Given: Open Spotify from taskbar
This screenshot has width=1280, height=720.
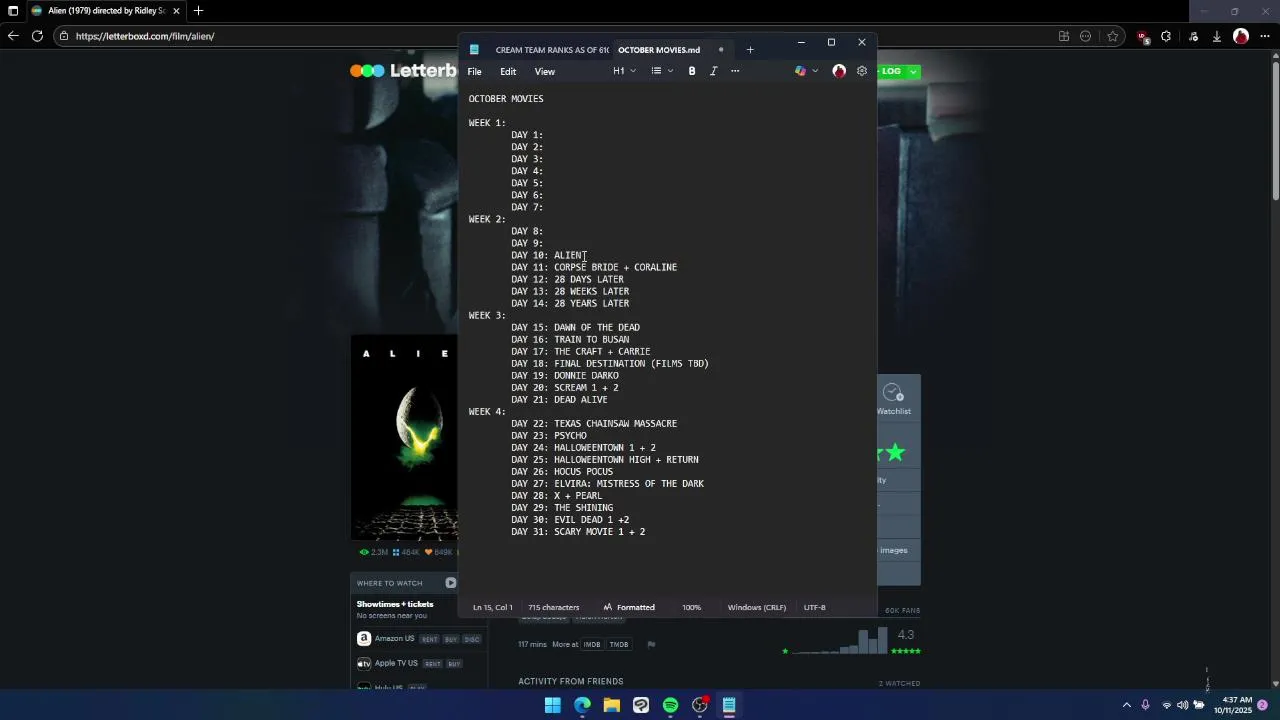Looking at the screenshot, I should (671, 705).
